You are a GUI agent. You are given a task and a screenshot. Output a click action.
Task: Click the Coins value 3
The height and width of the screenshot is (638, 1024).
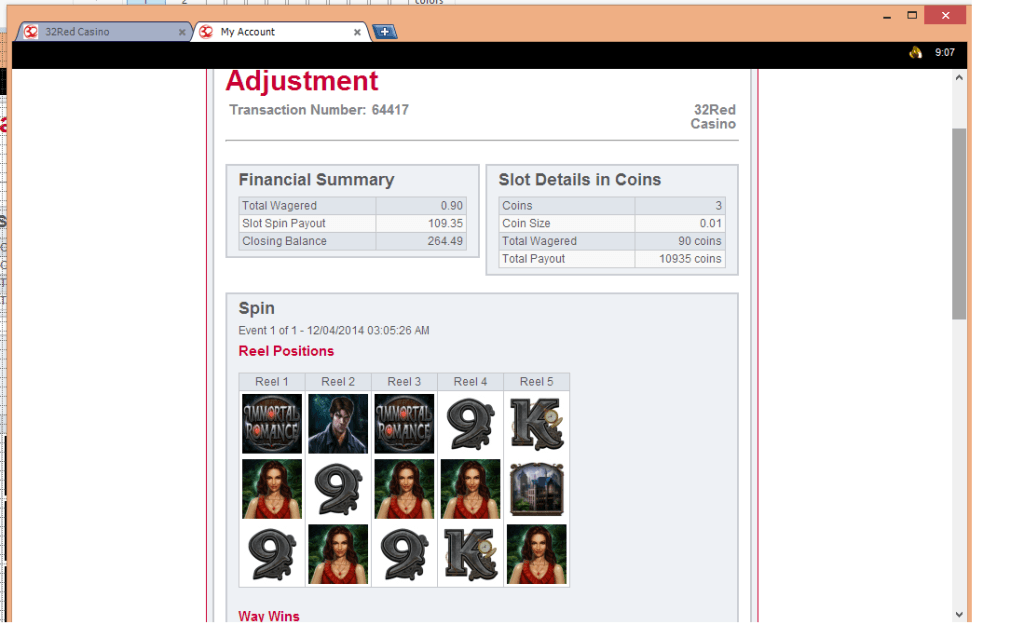click(x=718, y=206)
